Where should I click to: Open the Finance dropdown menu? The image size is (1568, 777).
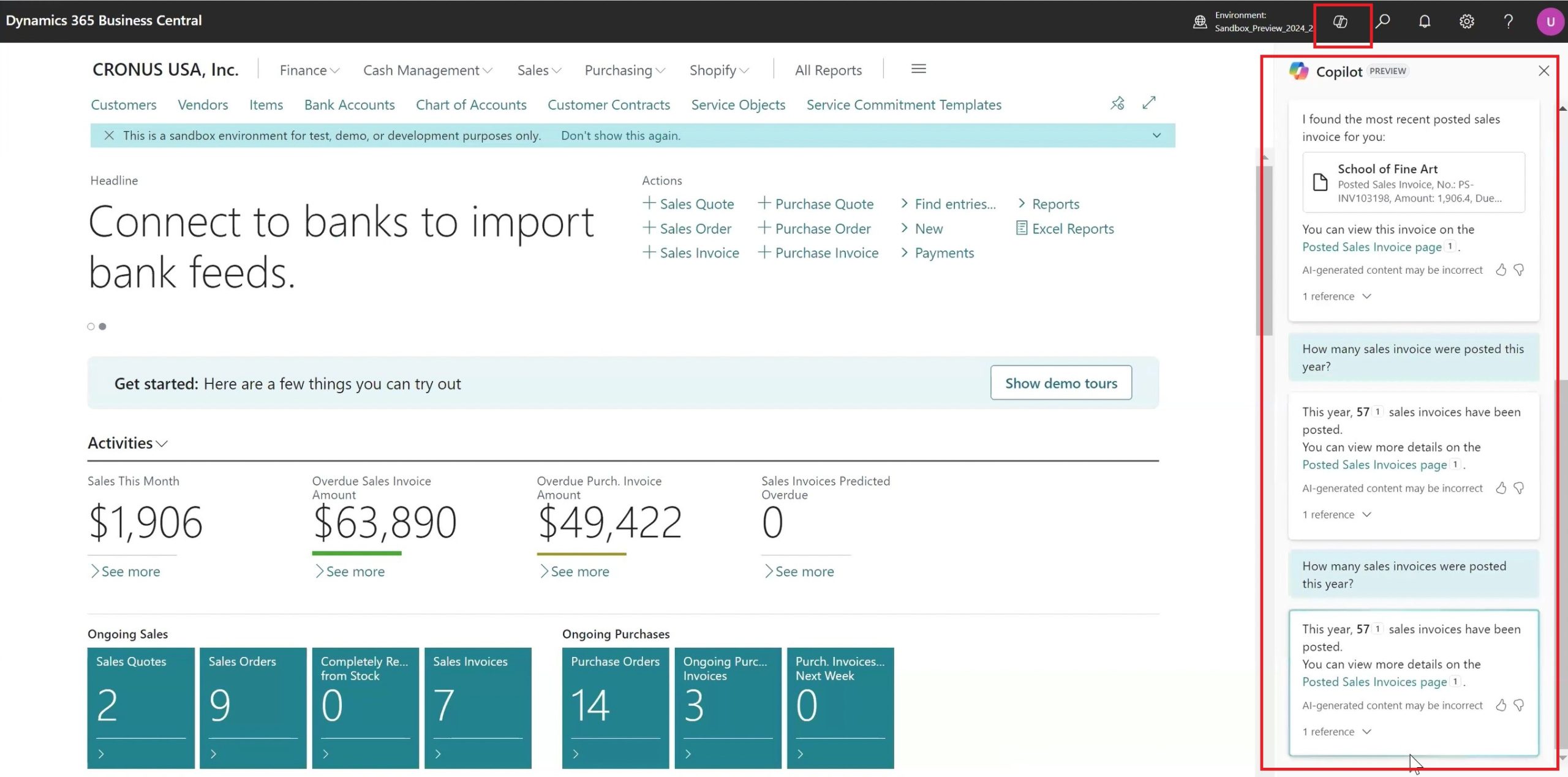[x=309, y=70]
